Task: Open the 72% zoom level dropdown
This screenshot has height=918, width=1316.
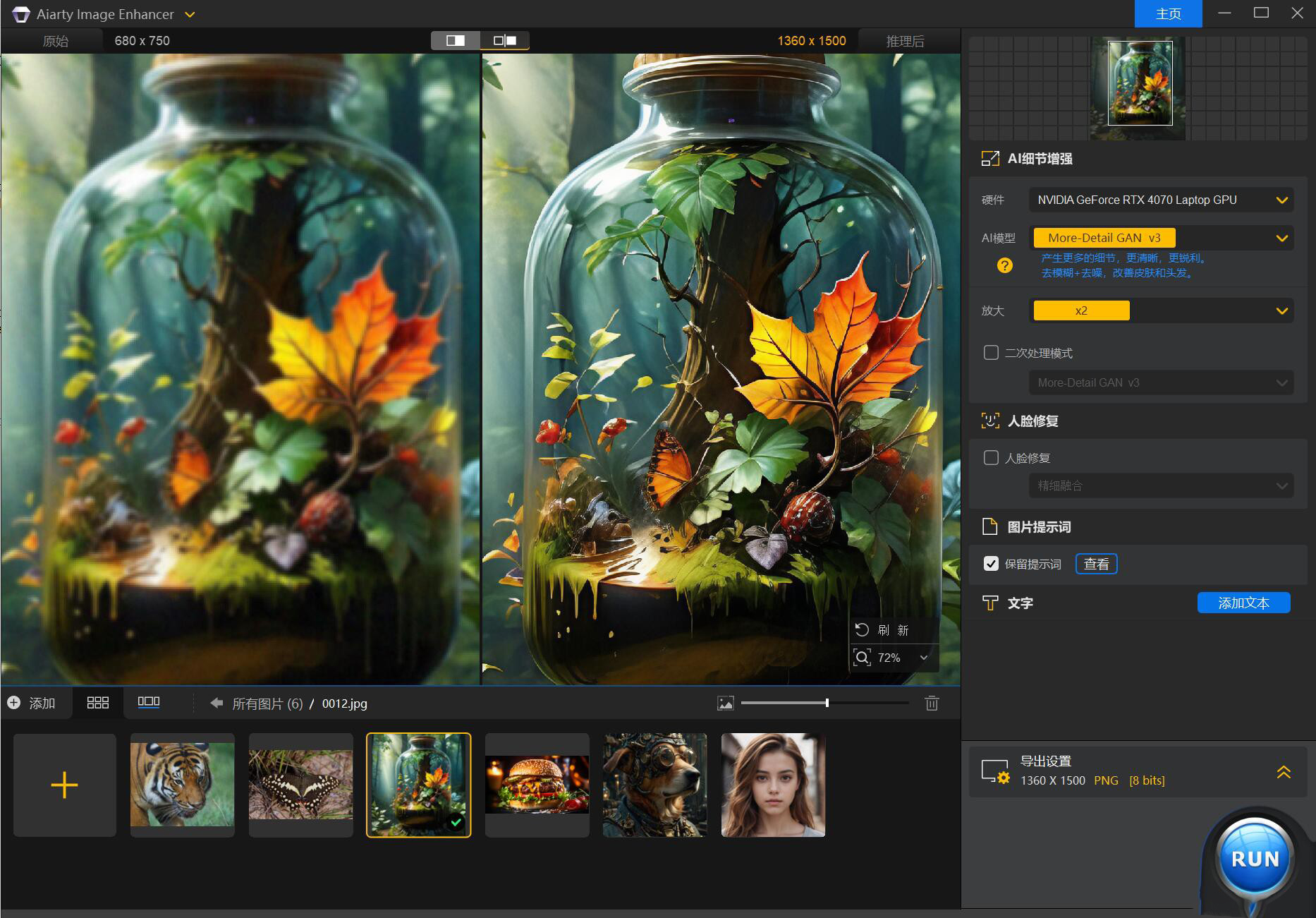Action: (923, 658)
